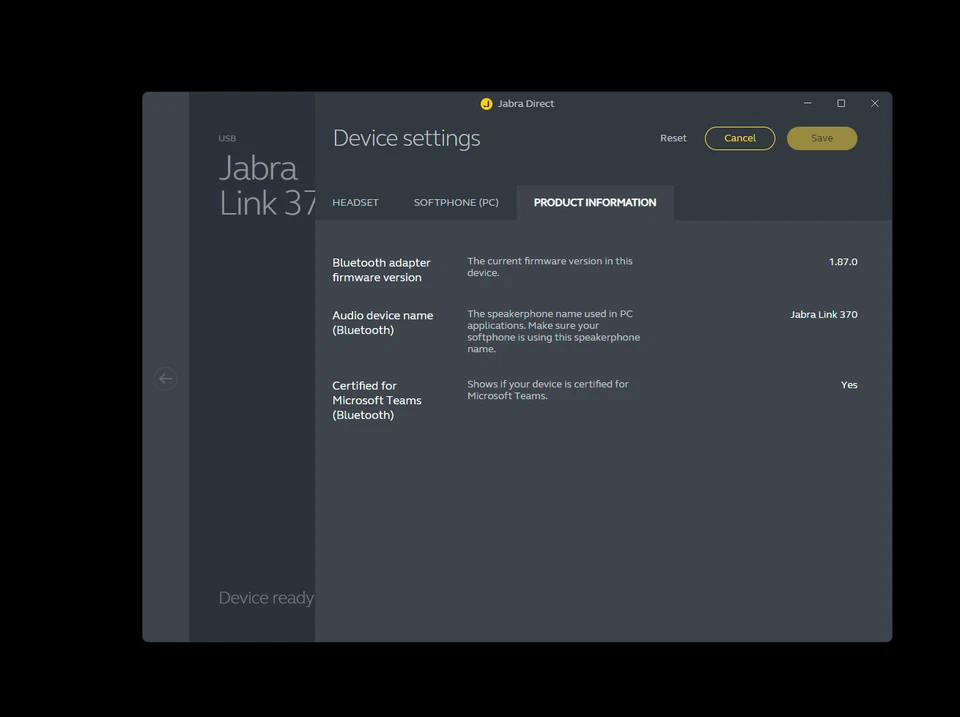This screenshot has height=717, width=960.
Task: Click the Device ready status text
Action: coord(266,597)
